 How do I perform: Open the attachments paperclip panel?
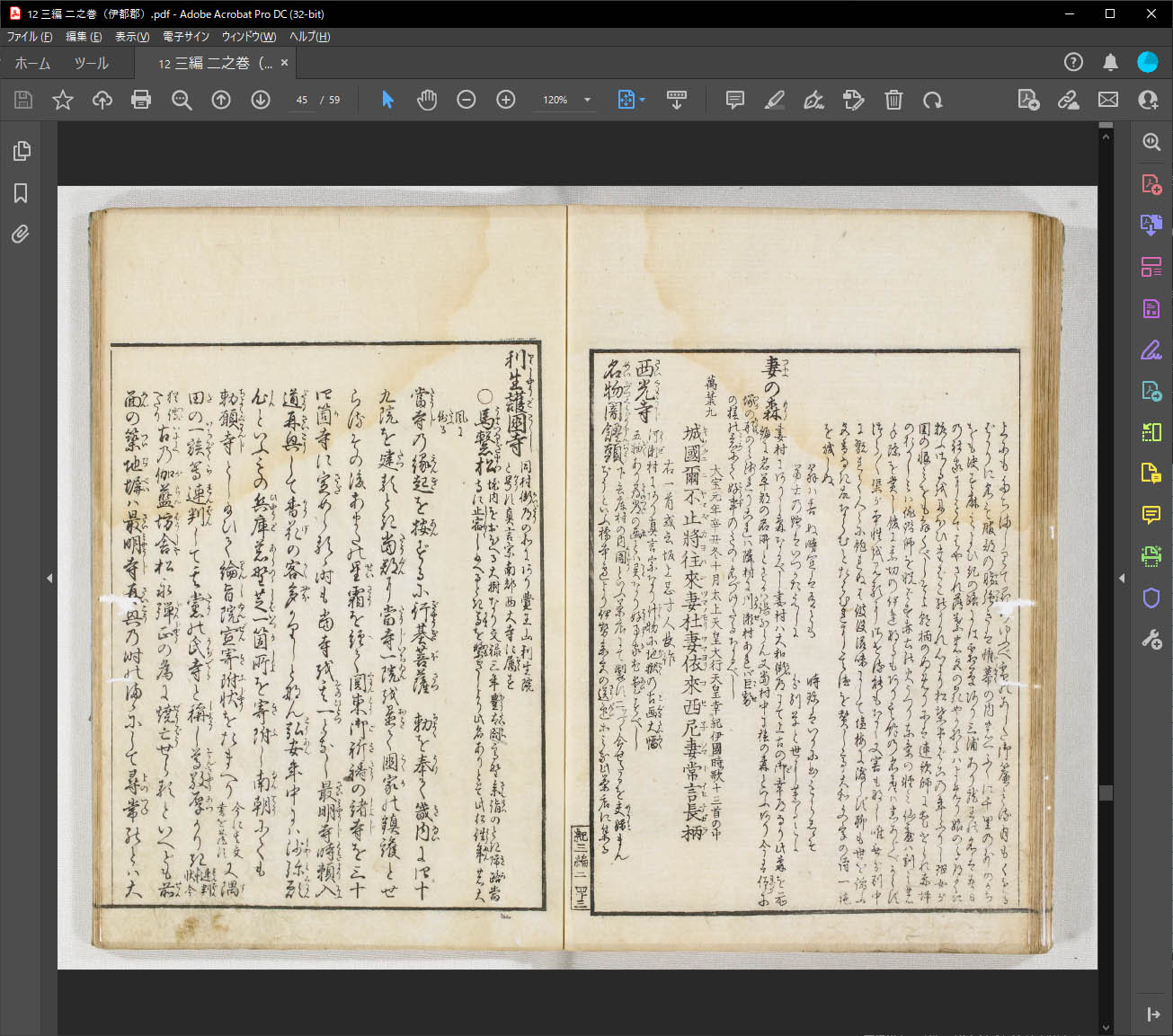coord(21,235)
